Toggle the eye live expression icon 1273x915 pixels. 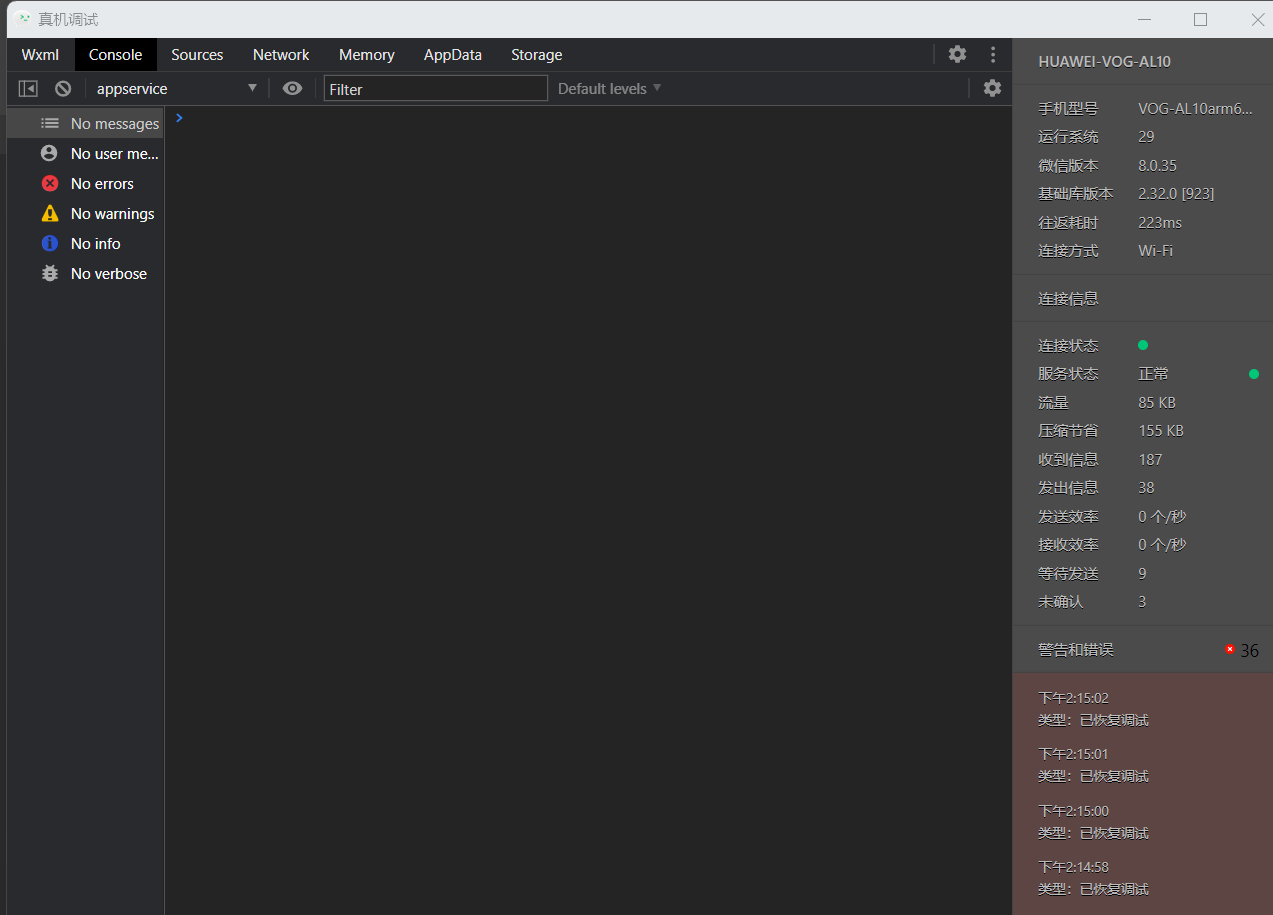tap(292, 89)
